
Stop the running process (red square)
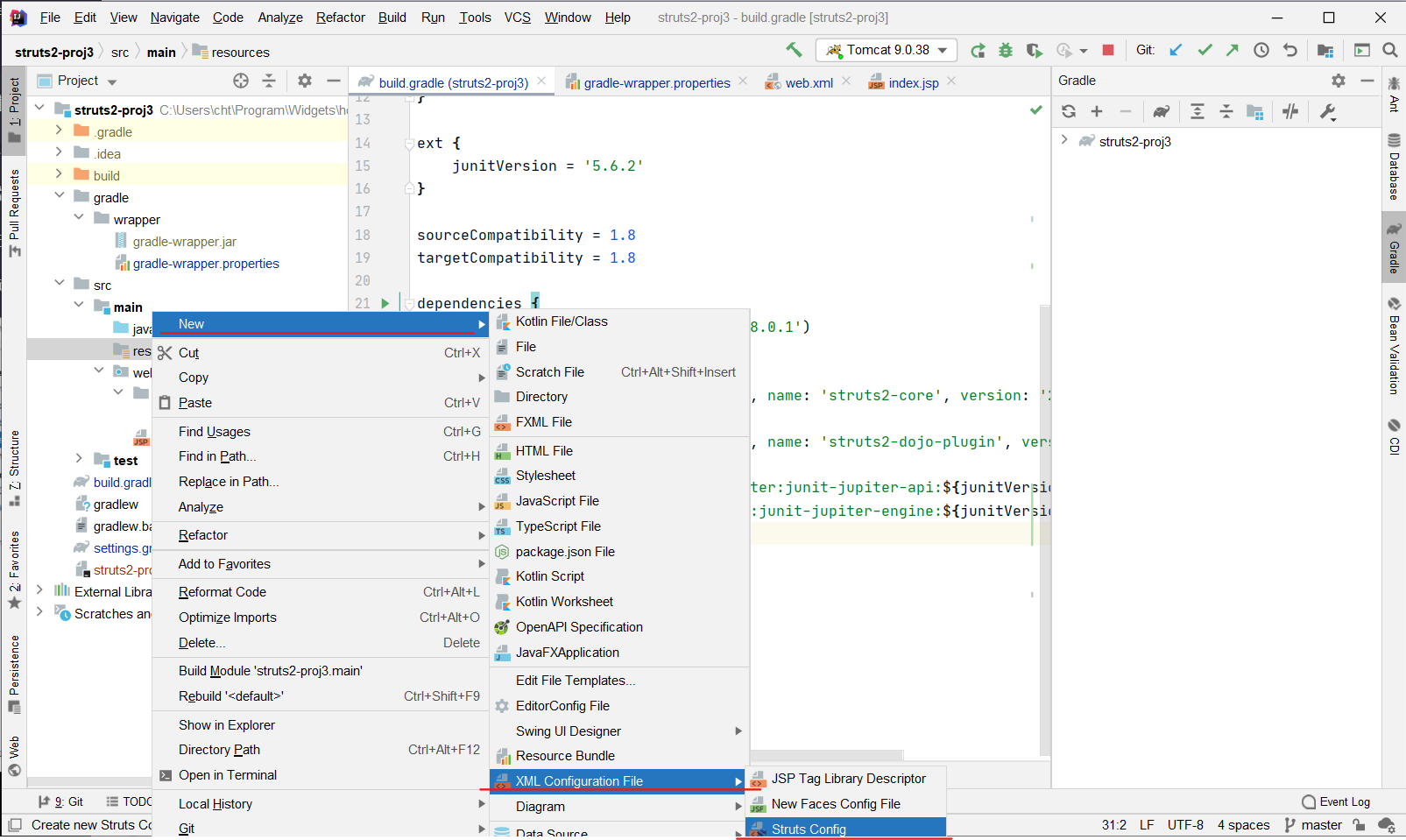point(1108,51)
